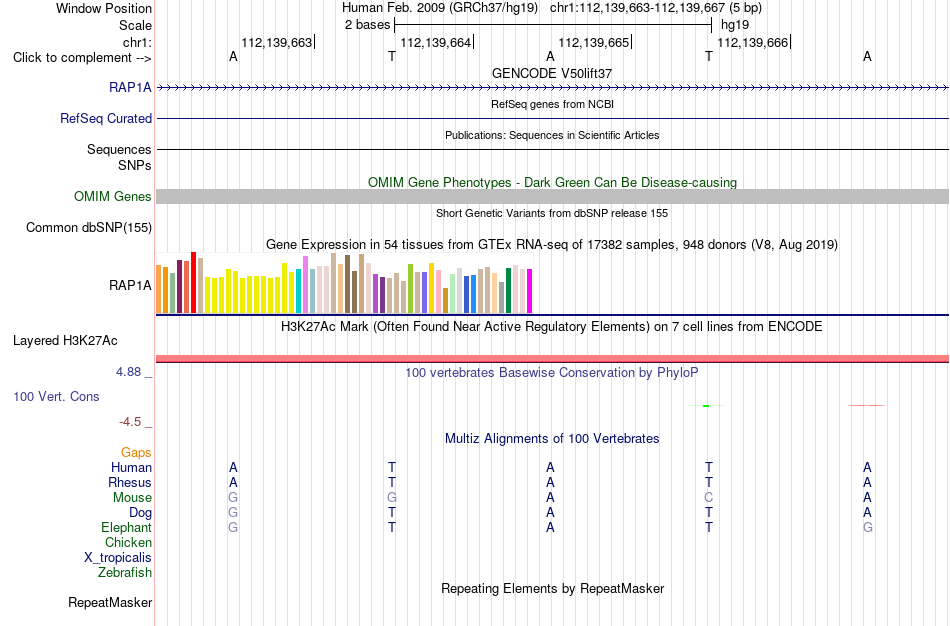Click 'Short Genetic Variants from dbSNP release 155'
This screenshot has width=950, height=626.
552,213
